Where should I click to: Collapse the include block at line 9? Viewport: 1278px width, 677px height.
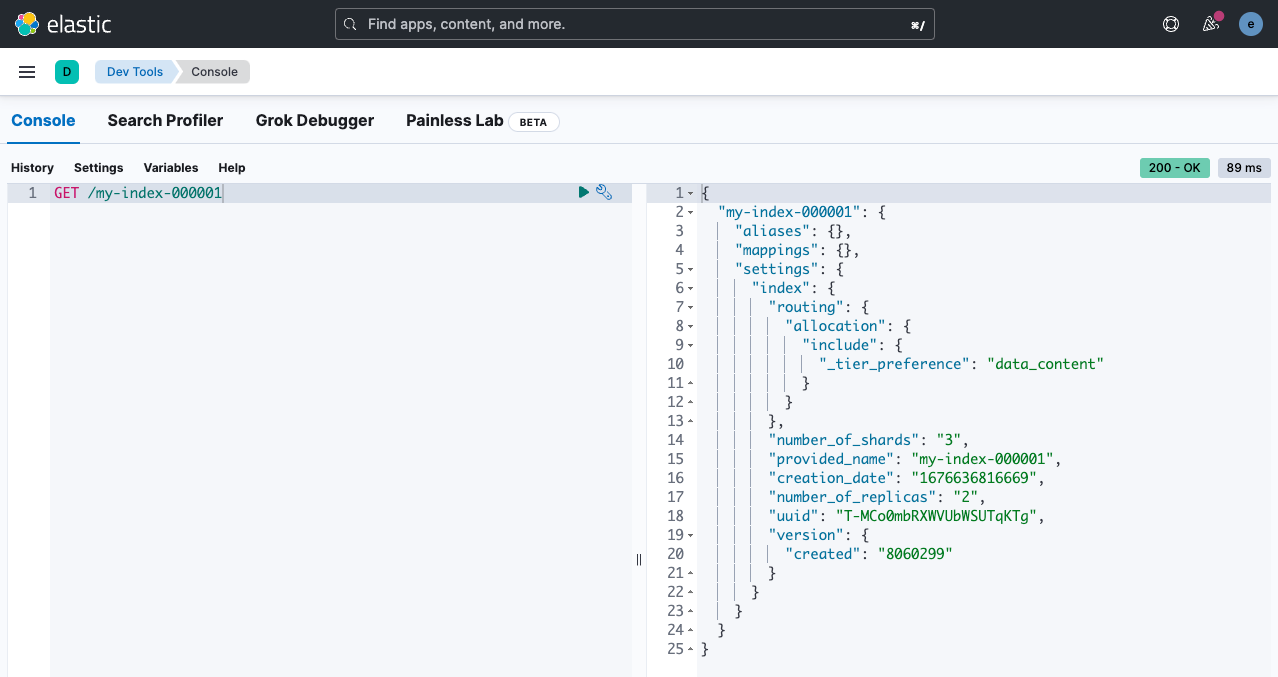click(x=691, y=345)
